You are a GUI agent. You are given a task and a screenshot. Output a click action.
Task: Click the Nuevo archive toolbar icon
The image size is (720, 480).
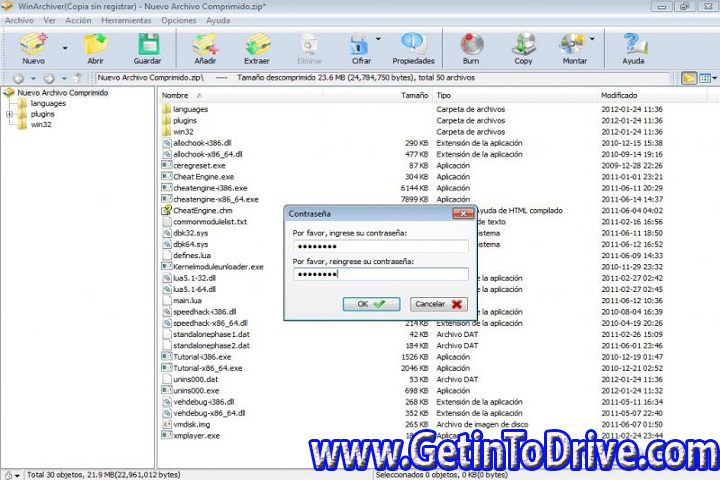pyautogui.click(x=34, y=44)
